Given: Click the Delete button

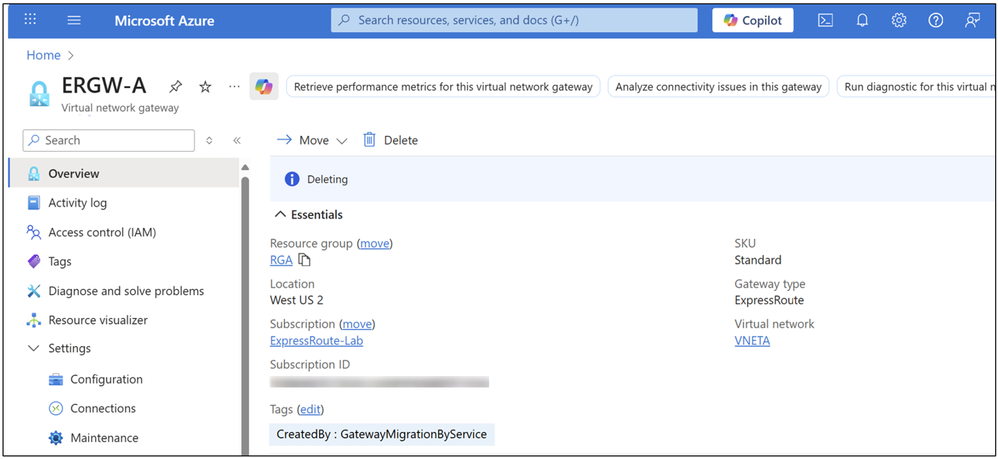Looking at the screenshot, I should (x=390, y=141).
